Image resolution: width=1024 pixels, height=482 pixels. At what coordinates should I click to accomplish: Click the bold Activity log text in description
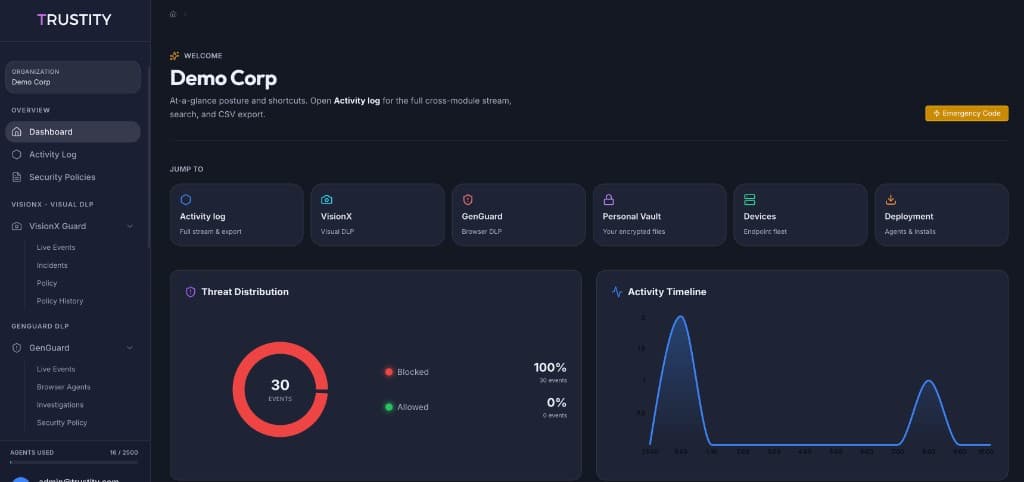[x=357, y=102]
